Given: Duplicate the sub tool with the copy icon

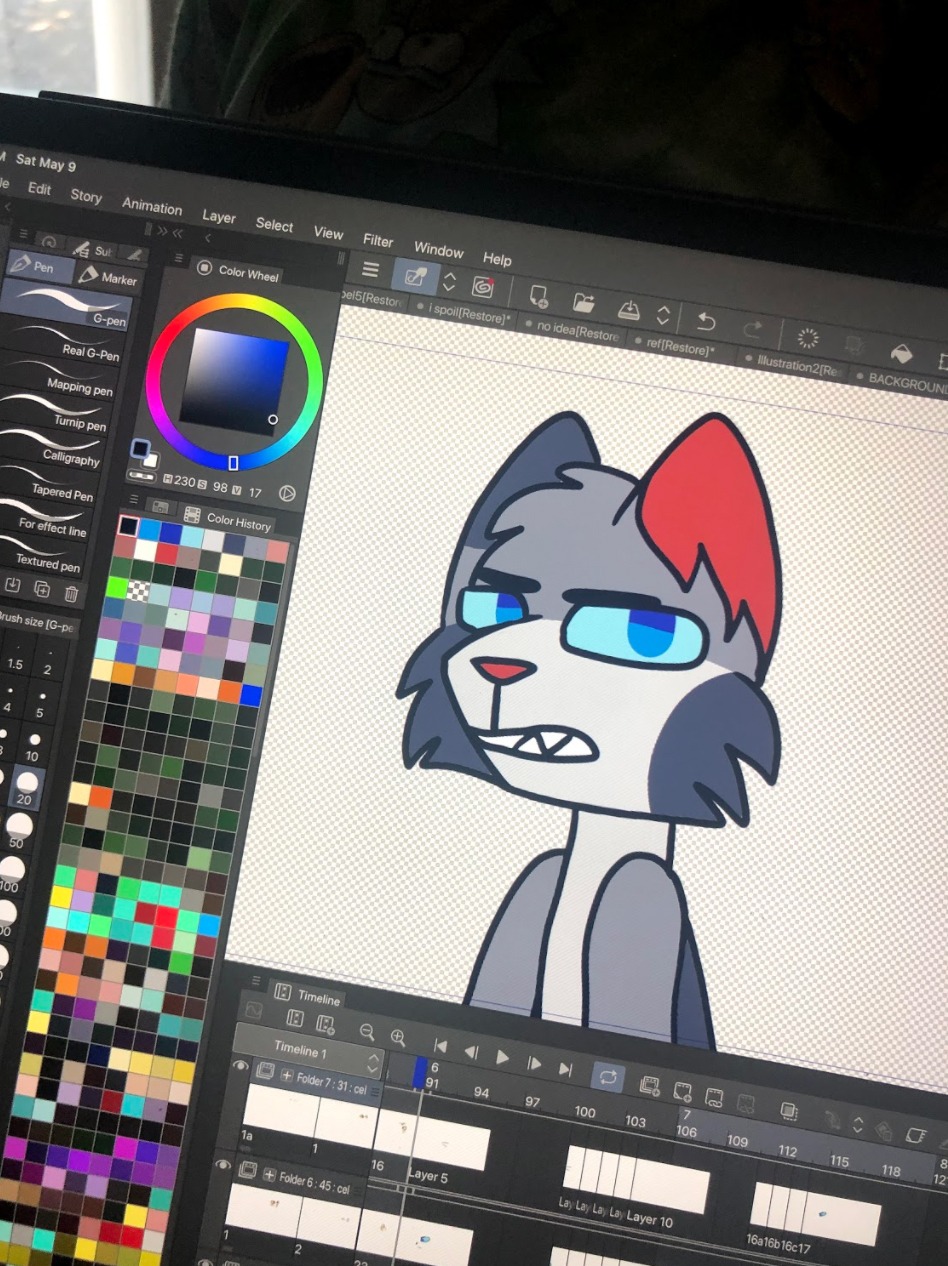Looking at the screenshot, I should pyautogui.click(x=42, y=589).
